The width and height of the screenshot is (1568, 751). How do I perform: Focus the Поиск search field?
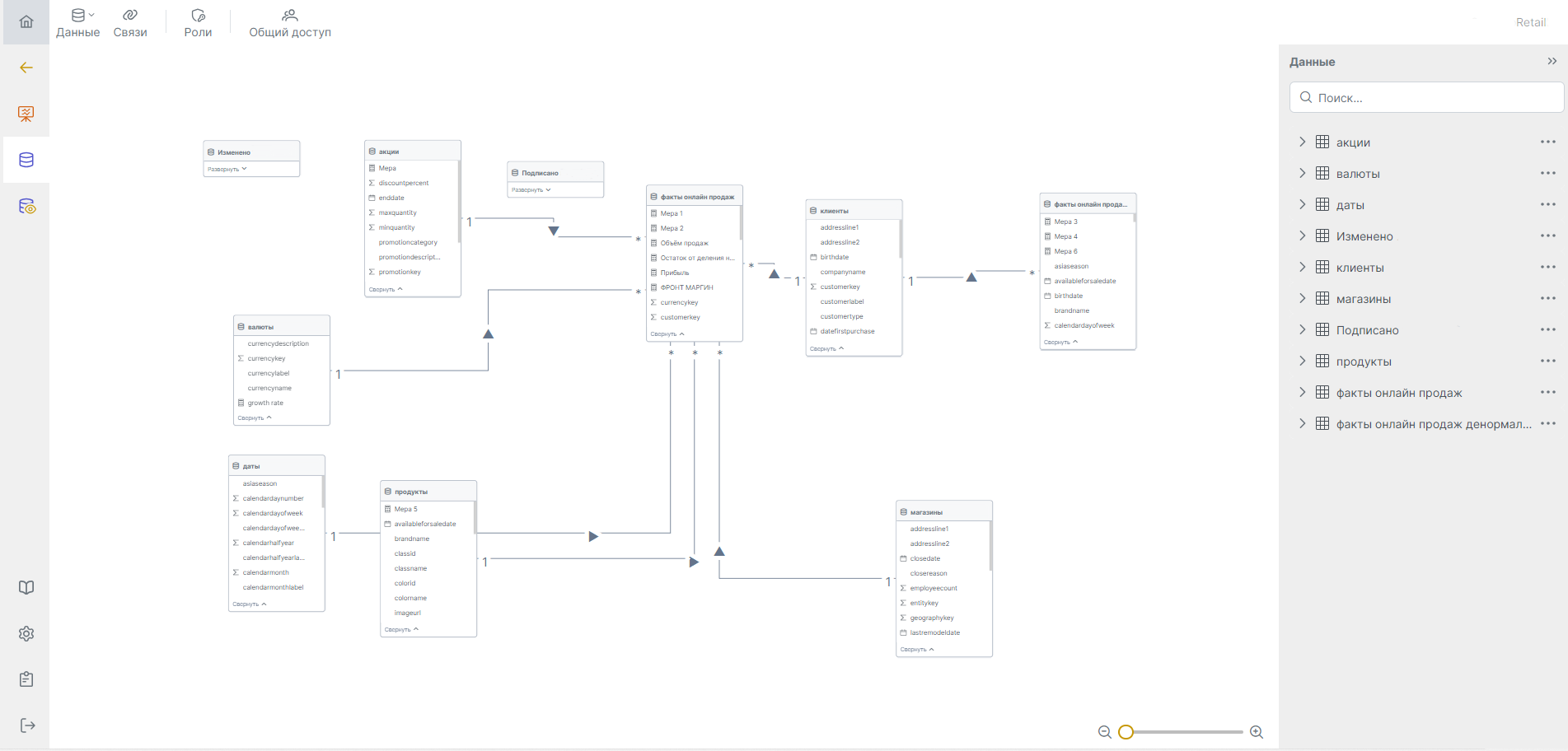tap(1426, 97)
